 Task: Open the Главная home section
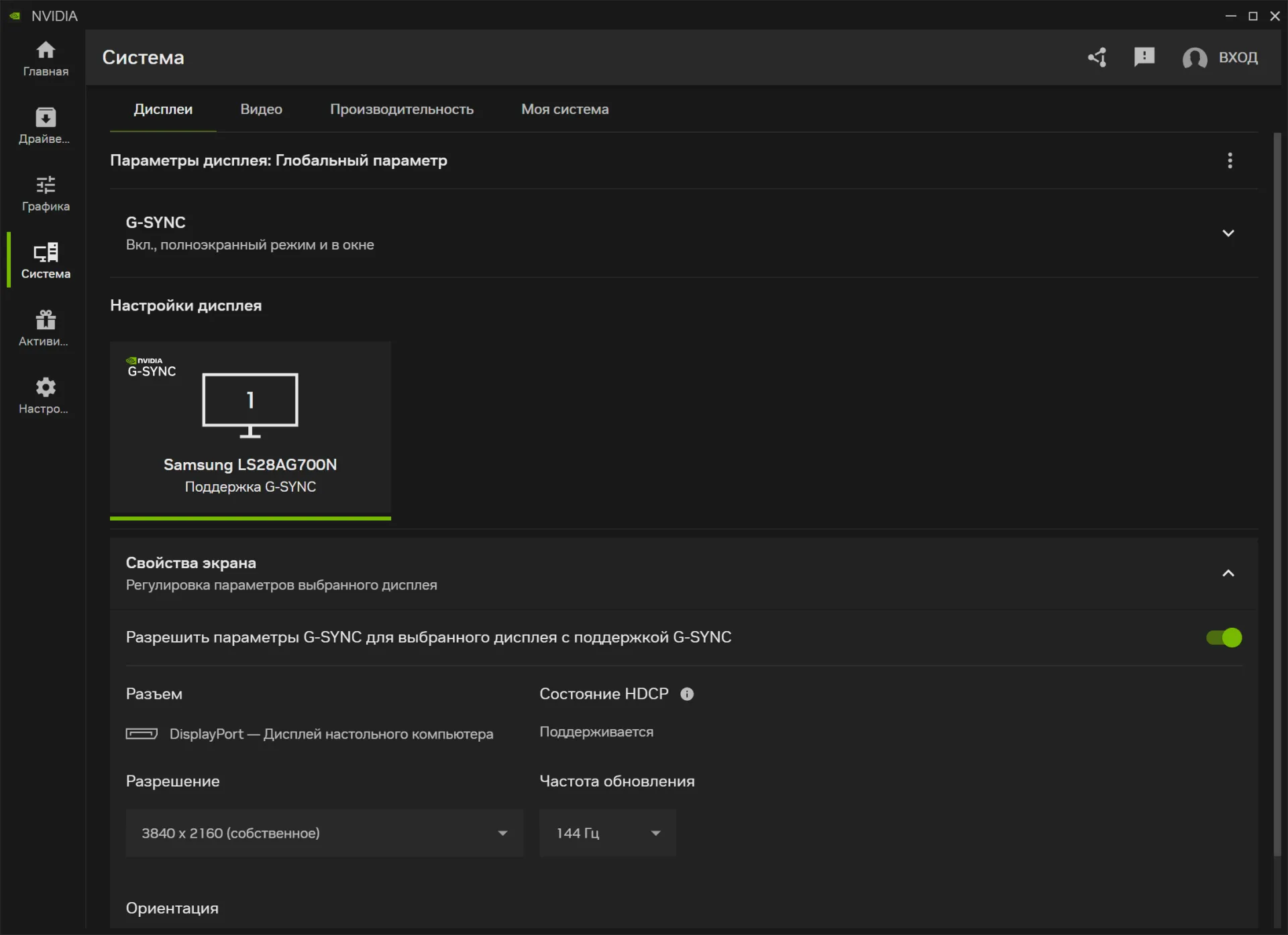46,58
